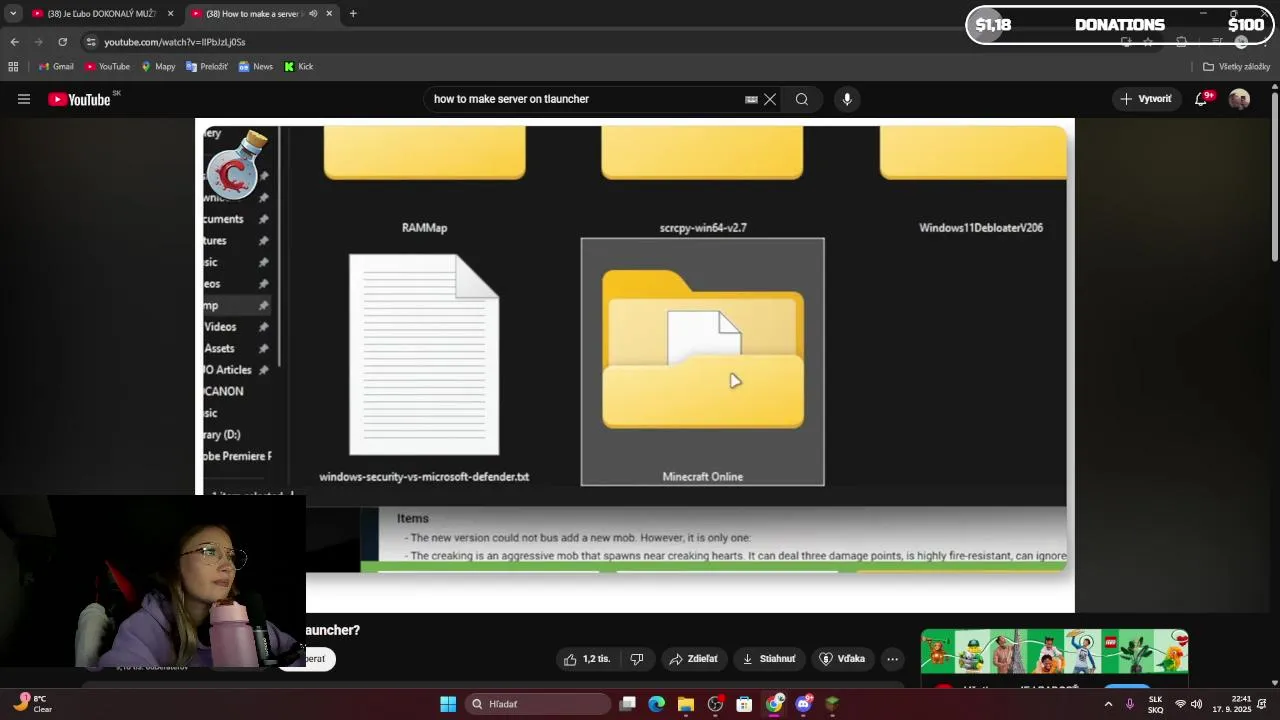Open the SLK keyboard language switcher
This screenshot has height=720, width=1280.
click(1155, 704)
